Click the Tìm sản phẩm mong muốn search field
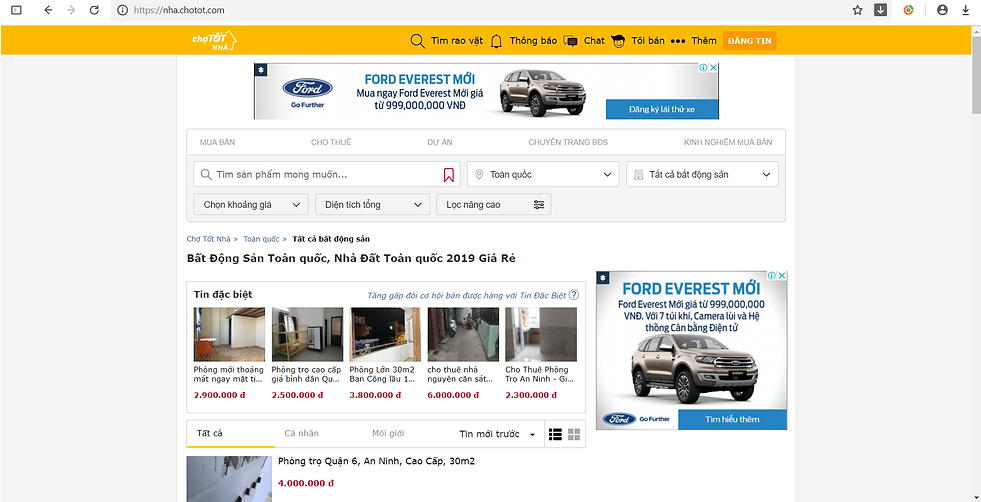981x502 pixels. pos(327,175)
